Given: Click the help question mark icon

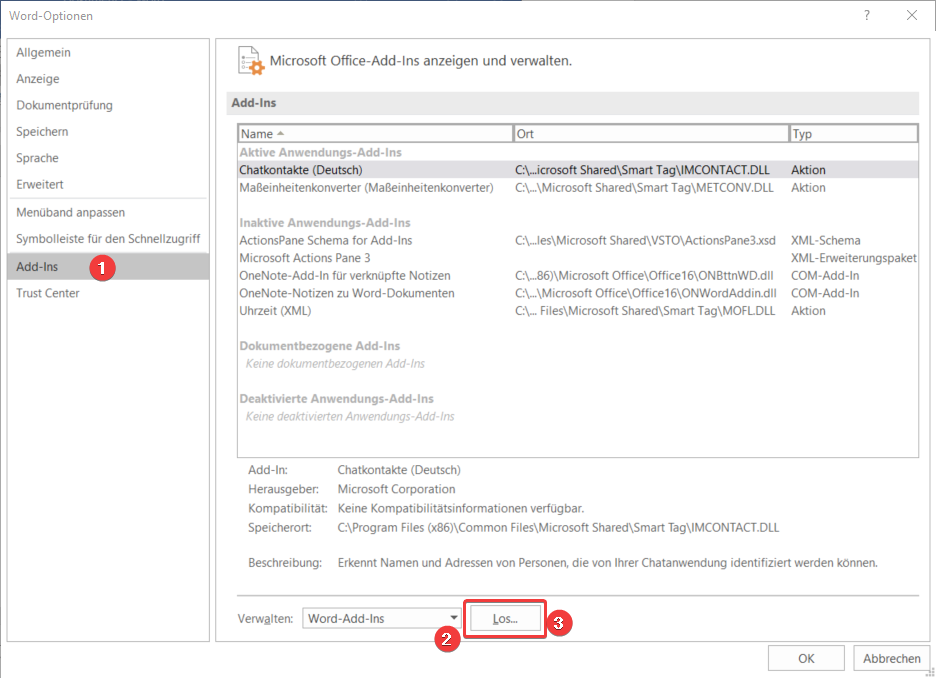Looking at the screenshot, I should [x=866, y=15].
